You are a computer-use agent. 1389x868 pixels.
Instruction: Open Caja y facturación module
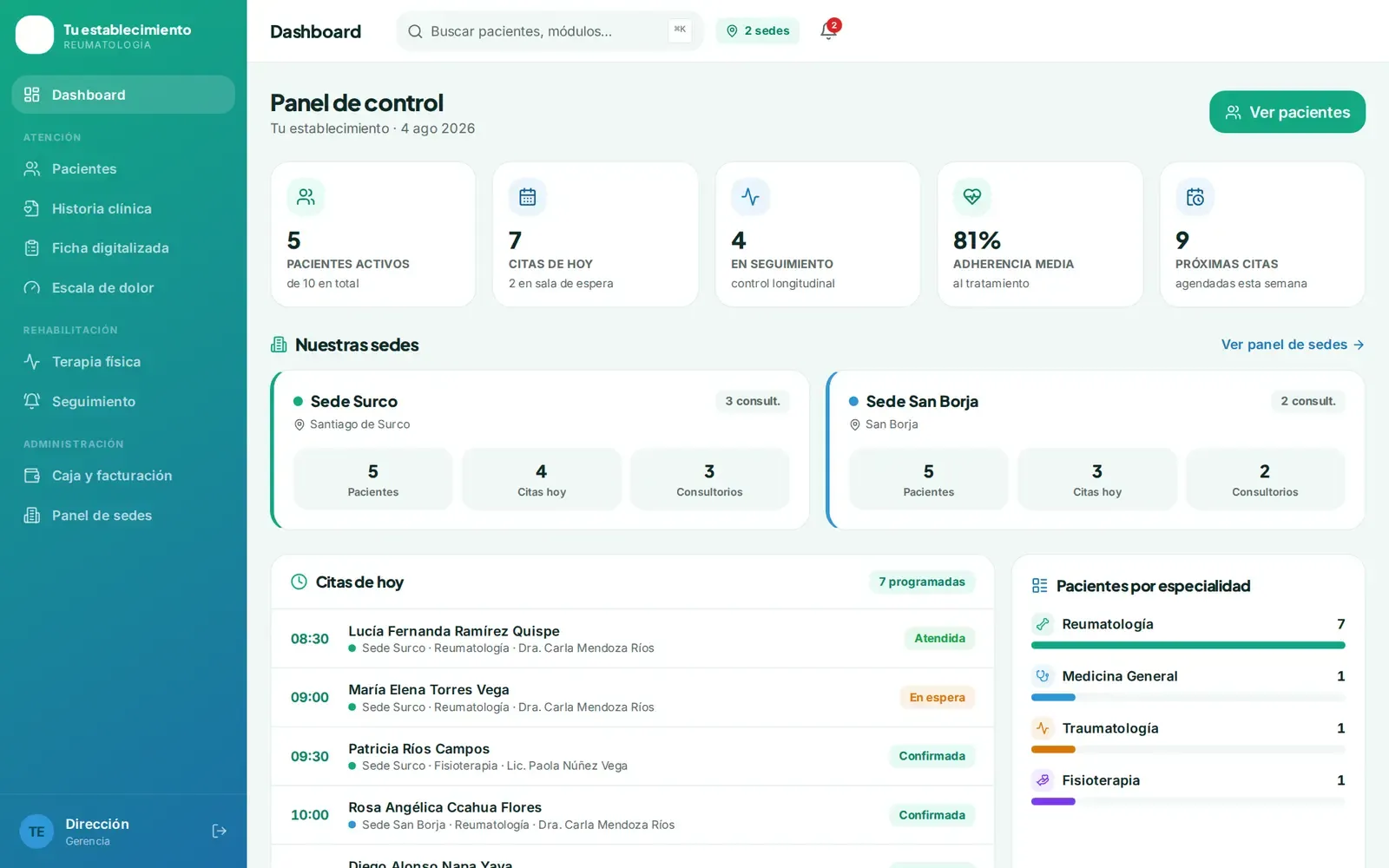point(123,476)
